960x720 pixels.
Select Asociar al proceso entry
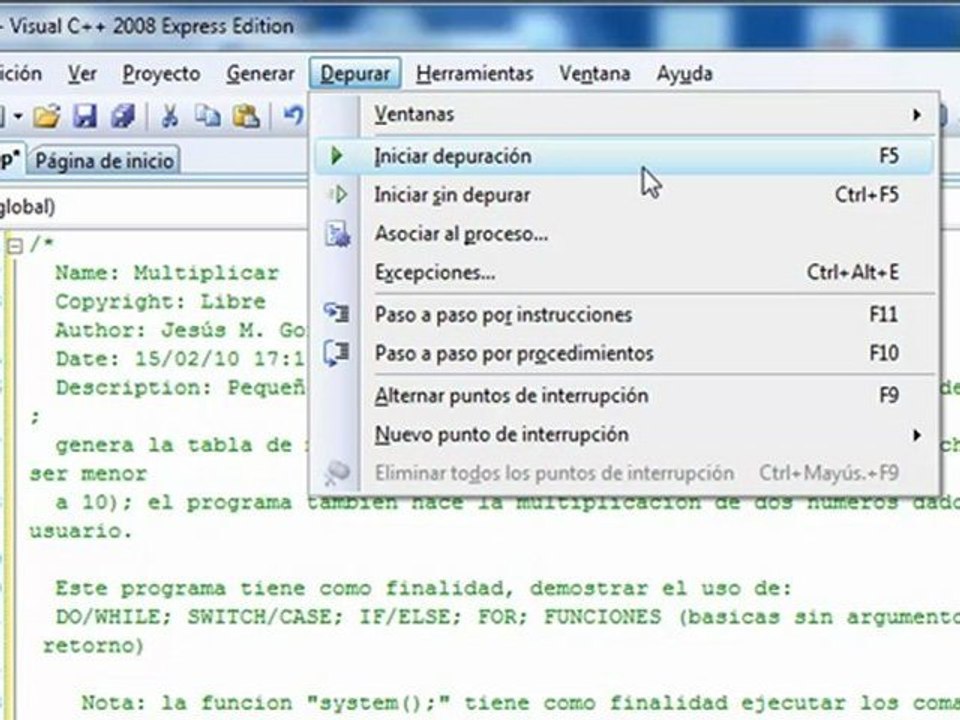click(x=624, y=233)
